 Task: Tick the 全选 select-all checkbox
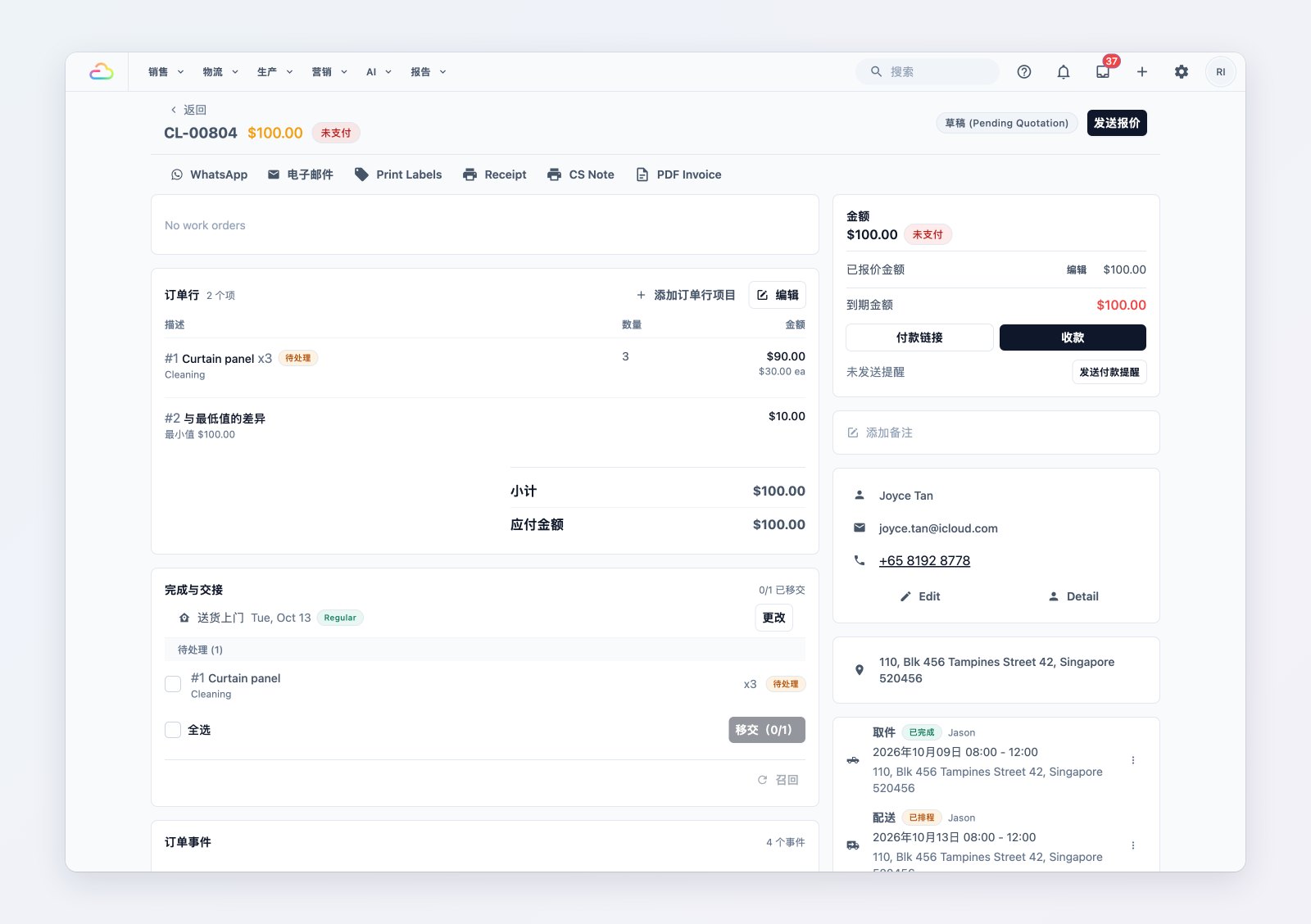(x=173, y=730)
